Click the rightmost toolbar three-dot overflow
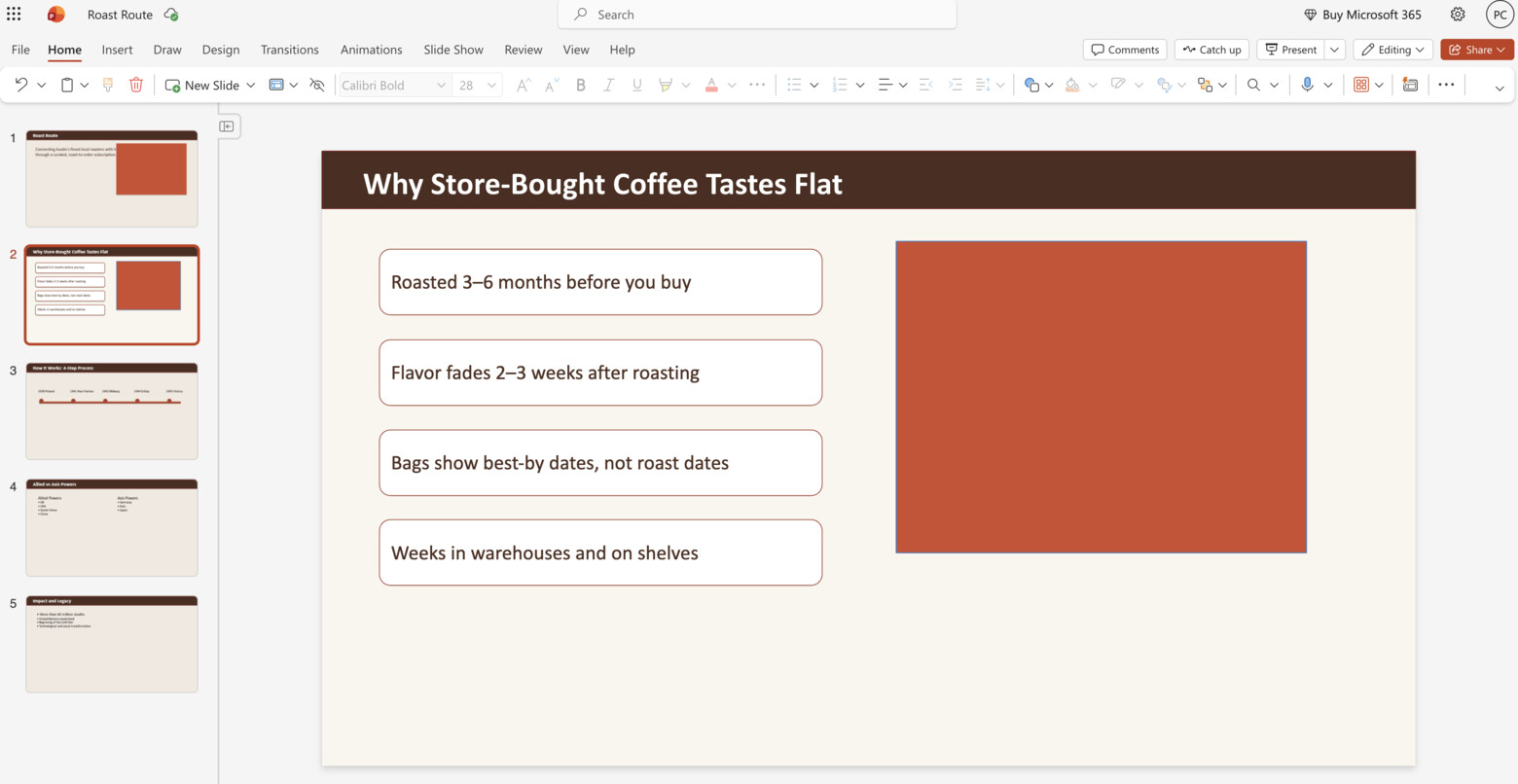1518x784 pixels. [1446, 85]
